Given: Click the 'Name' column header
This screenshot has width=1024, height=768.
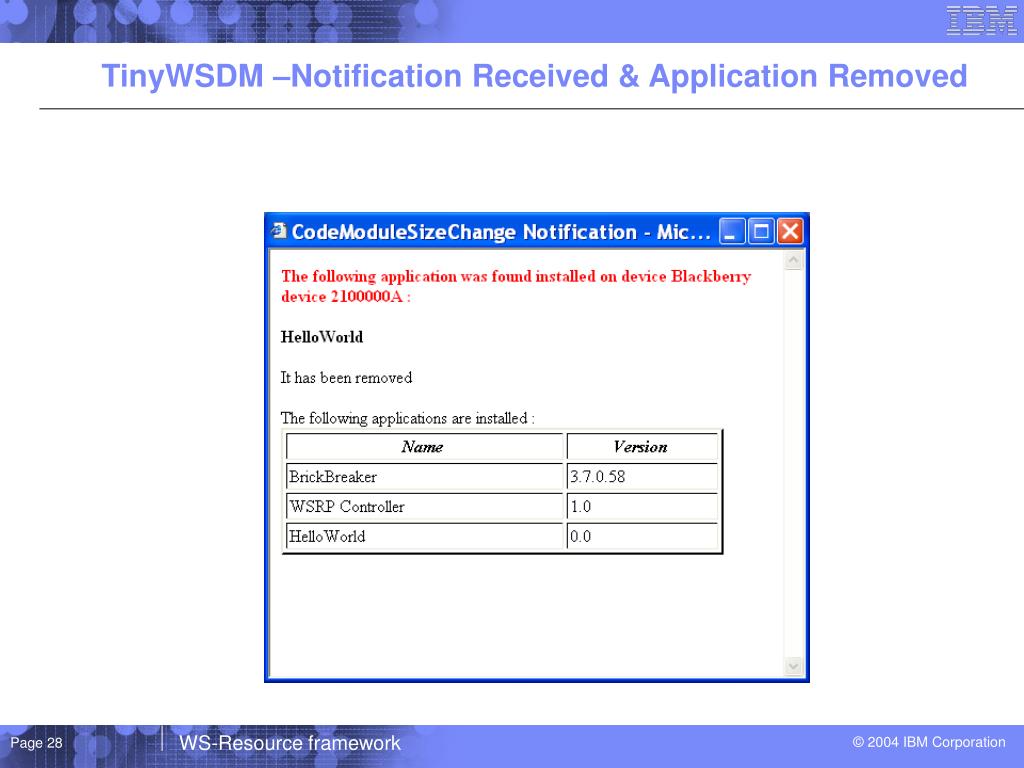Looking at the screenshot, I should [424, 447].
